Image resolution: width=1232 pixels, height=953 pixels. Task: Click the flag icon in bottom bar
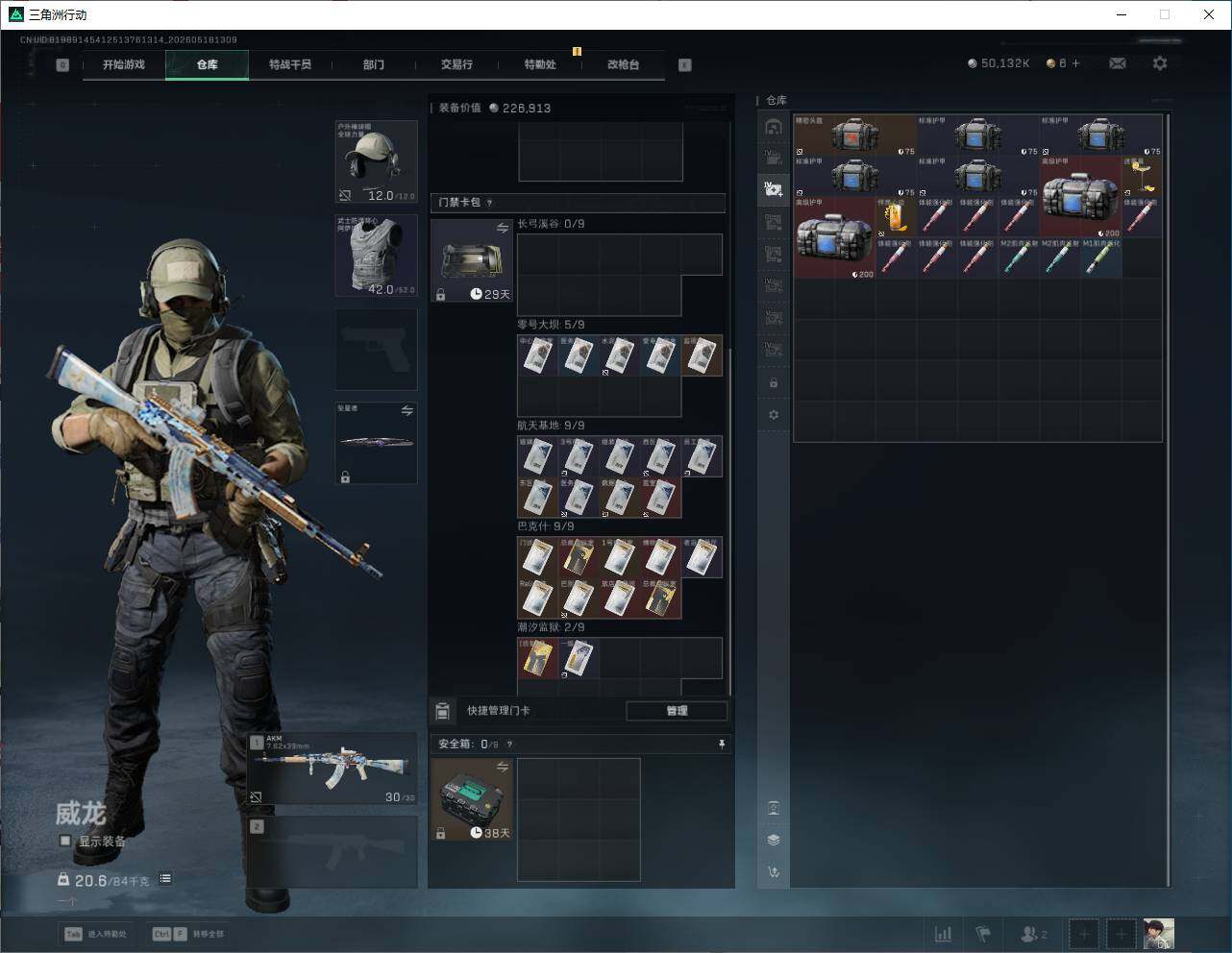[983, 934]
